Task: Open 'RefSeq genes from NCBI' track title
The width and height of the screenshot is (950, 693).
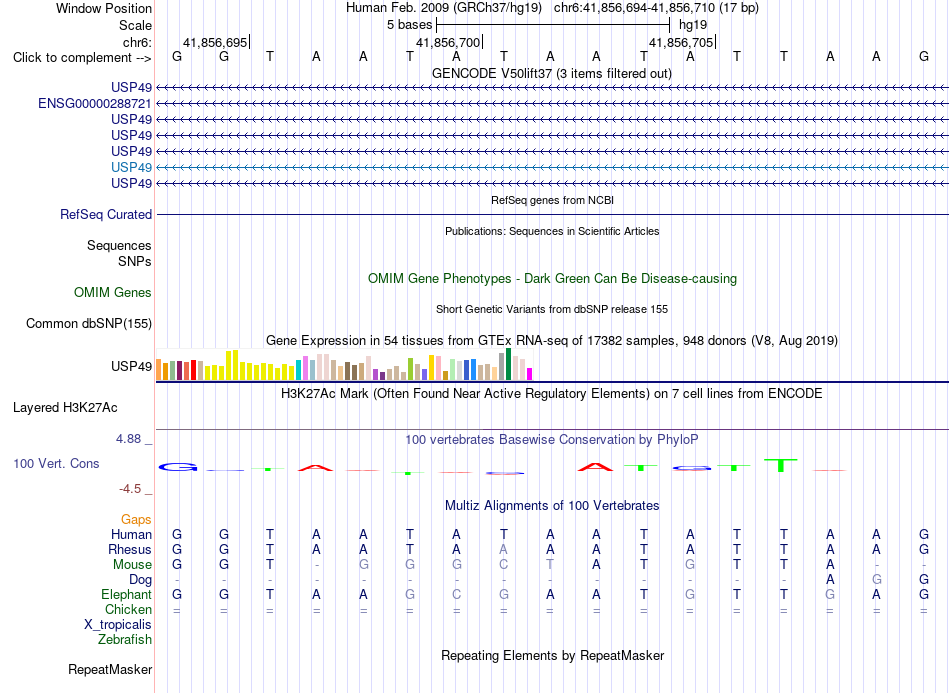Action: [552, 200]
